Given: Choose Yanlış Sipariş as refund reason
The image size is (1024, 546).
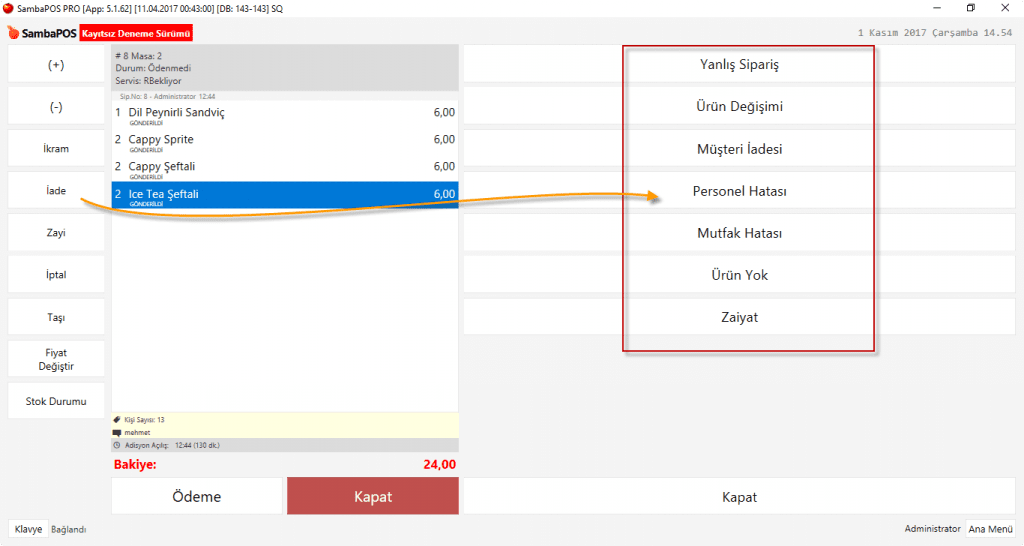Looking at the screenshot, I should pos(739,65).
